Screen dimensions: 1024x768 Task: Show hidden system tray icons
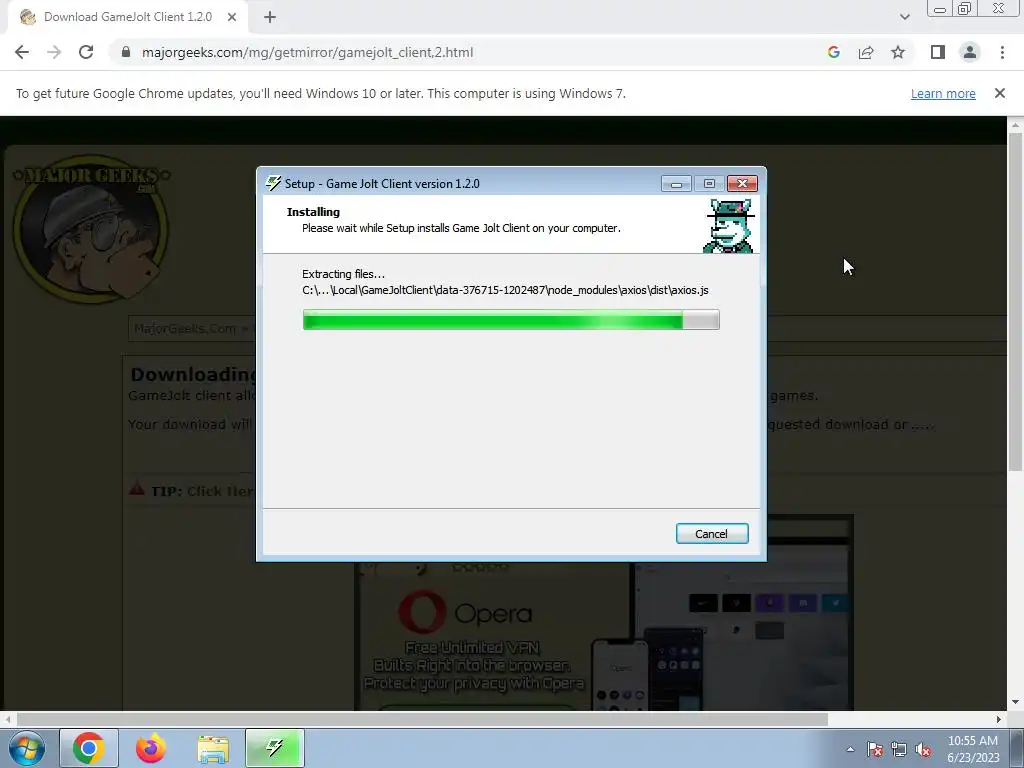[x=850, y=749]
